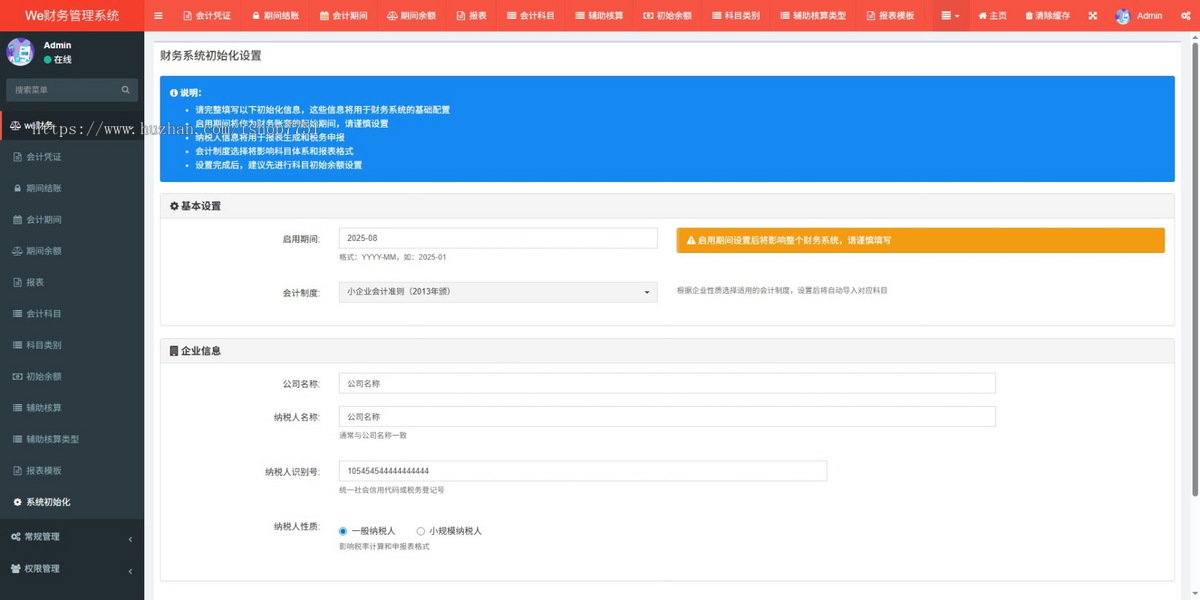Open 会计凭证 from the top toolbar
This screenshot has width=1200, height=600.
pos(207,15)
